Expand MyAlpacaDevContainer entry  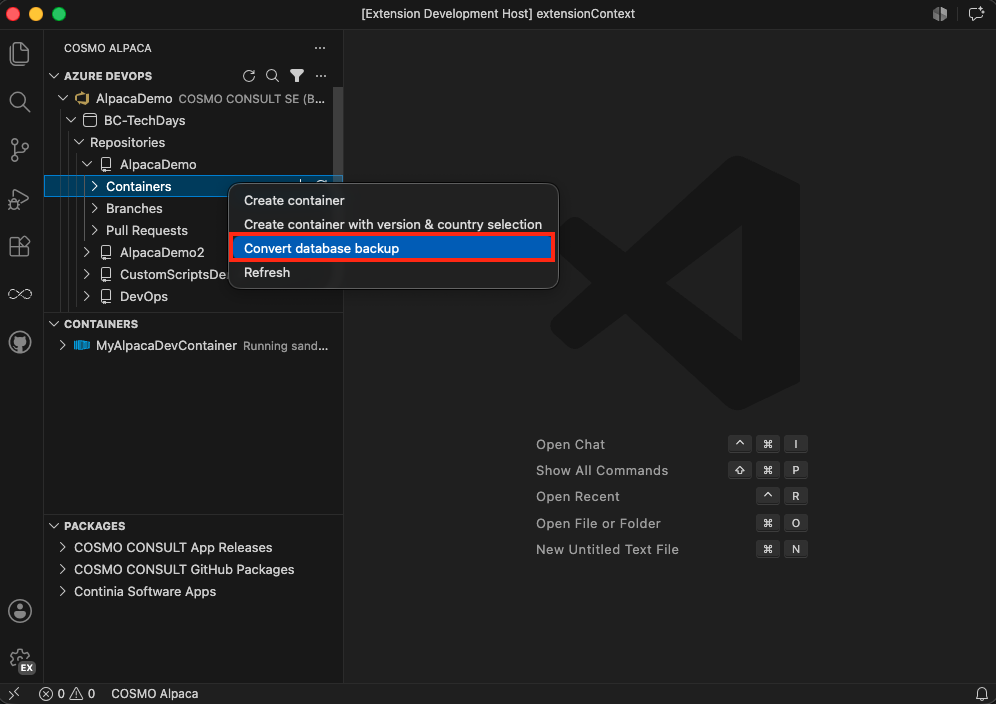[62, 344]
